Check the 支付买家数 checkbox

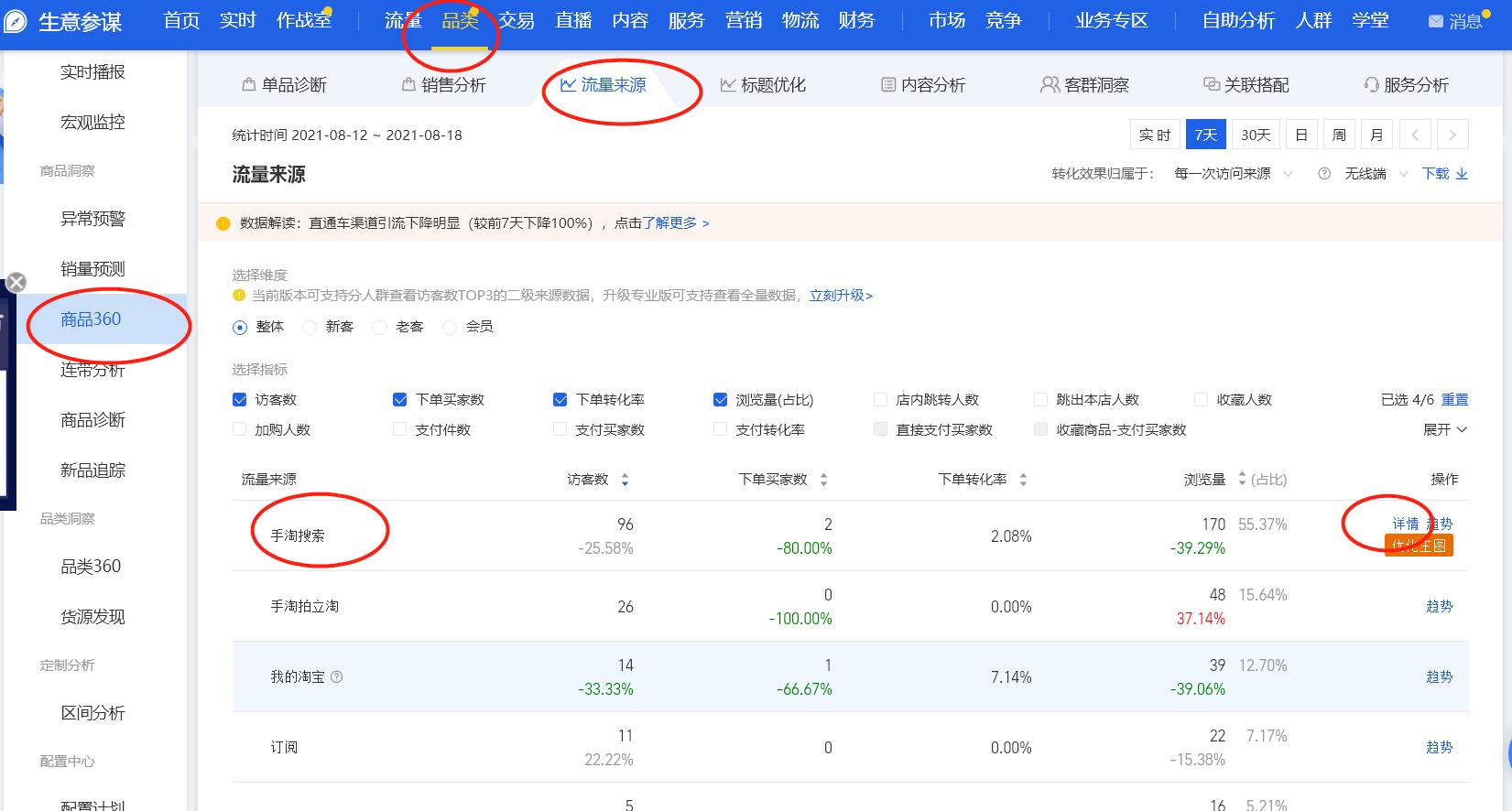[x=560, y=429]
